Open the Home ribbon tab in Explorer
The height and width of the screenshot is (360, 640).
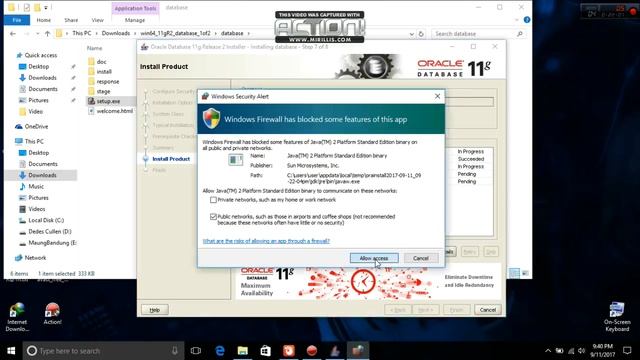point(44,20)
